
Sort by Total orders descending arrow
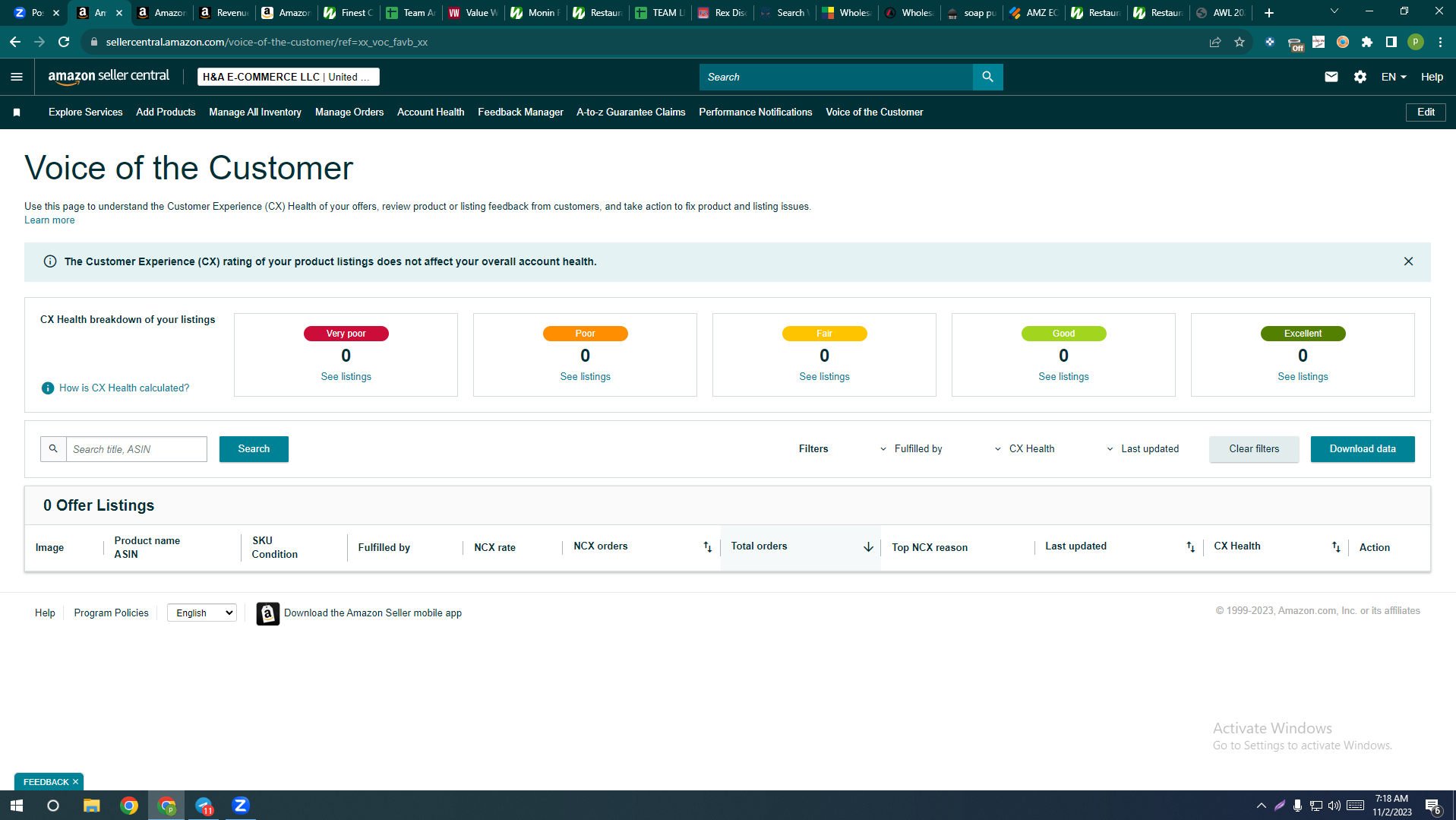tap(868, 547)
